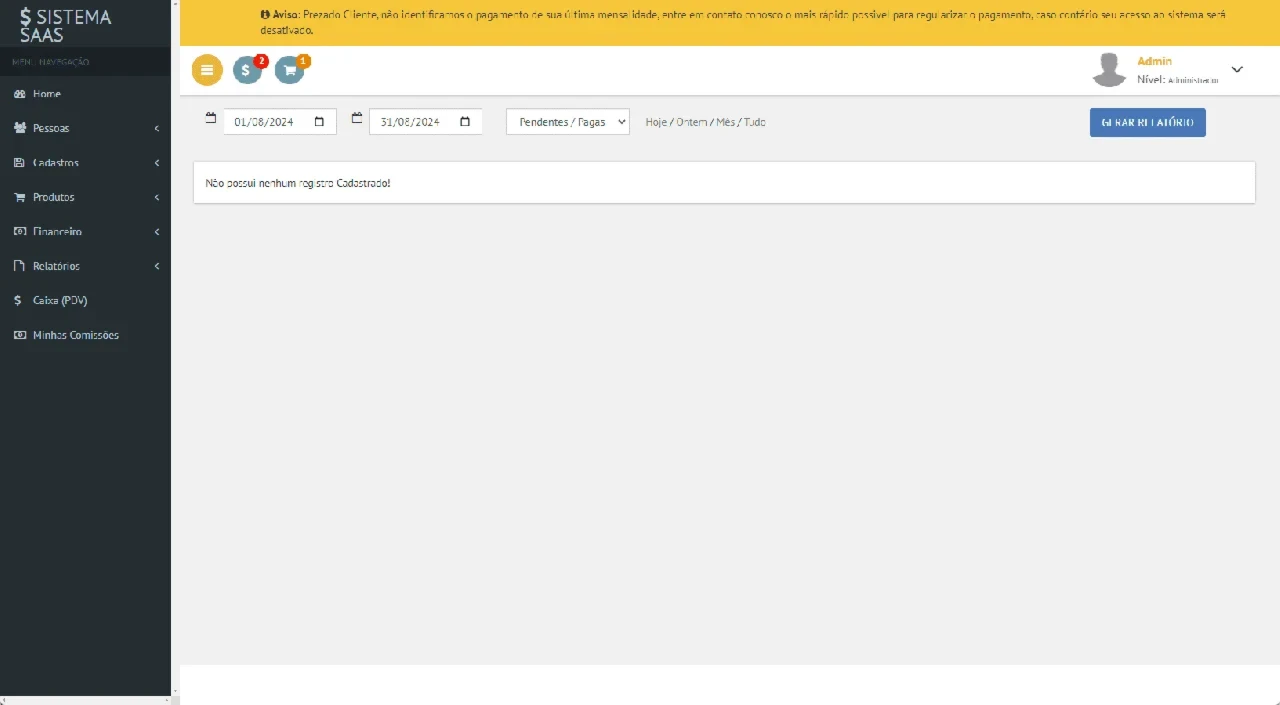The height and width of the screenshot is (705, 1280).
Task: Filter by Ontem
Action: coord(691,122)
